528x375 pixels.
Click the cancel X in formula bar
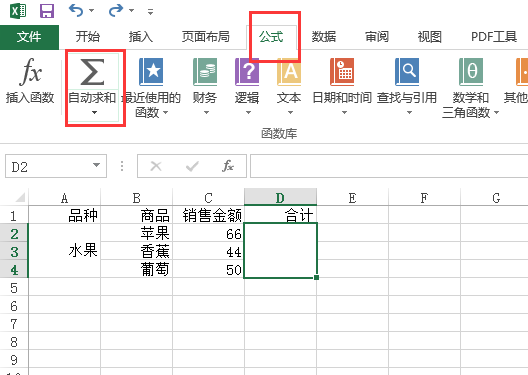(x=156, y=166)
